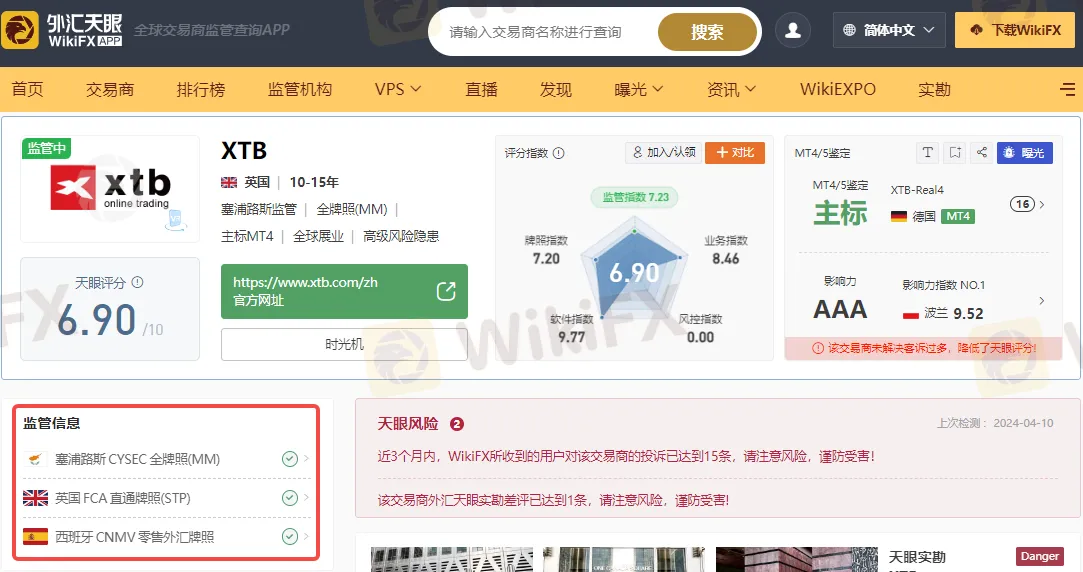Click the 时光机 button

pos(344,344)
